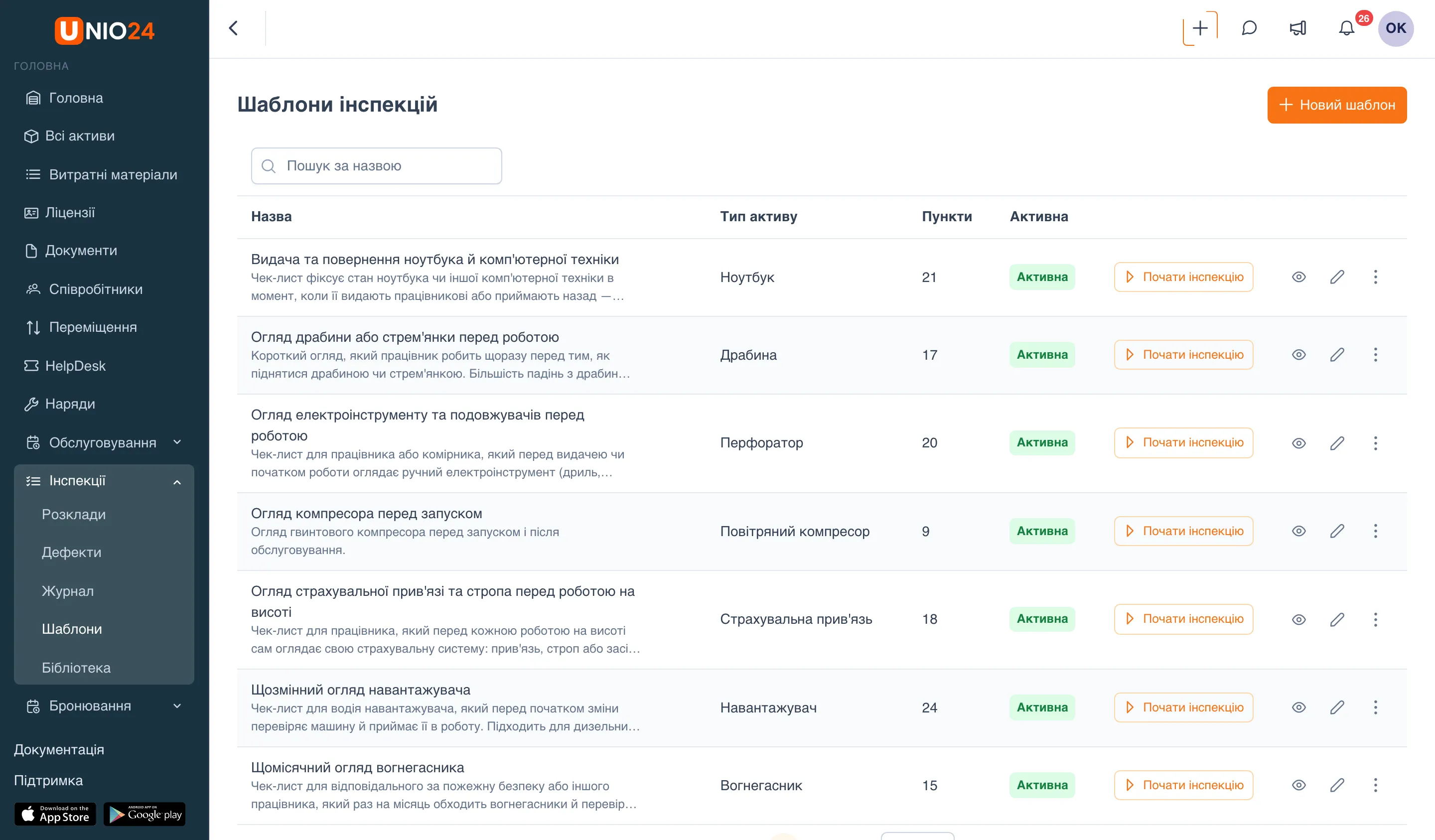Start inspection for Вогнегасник template
Image resolution: width=1435 pixels, height=840 pixels.
(1183, 785)
